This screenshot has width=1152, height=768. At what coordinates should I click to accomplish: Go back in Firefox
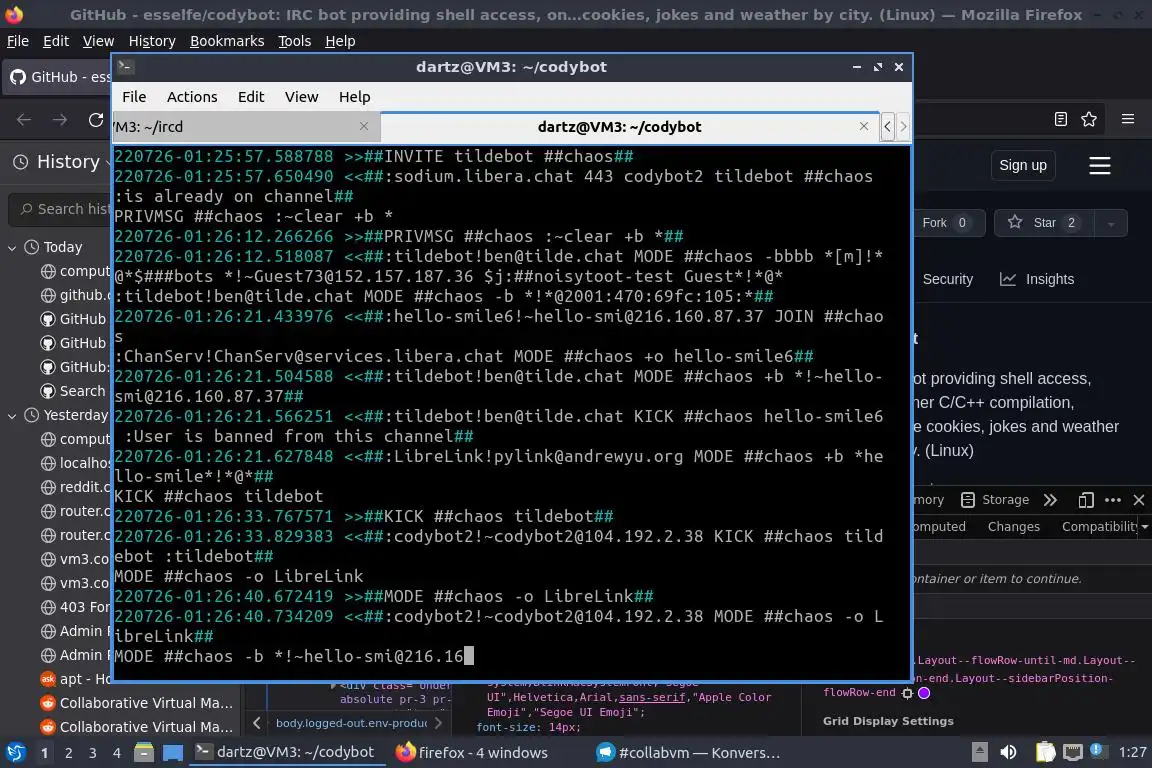[24, 120]
